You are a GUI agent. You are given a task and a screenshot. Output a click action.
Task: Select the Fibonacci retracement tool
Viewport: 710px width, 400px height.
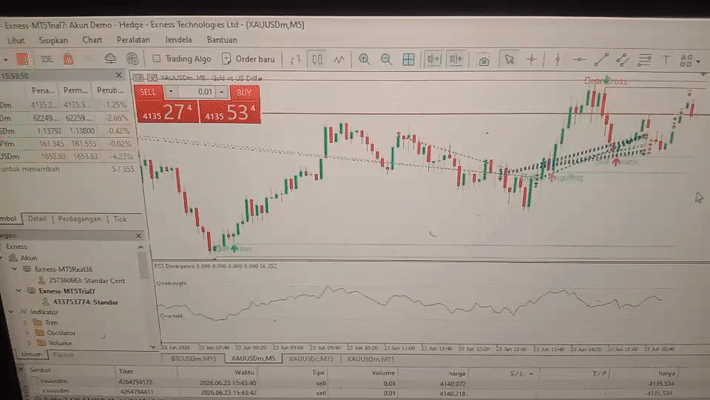(644, 59)
